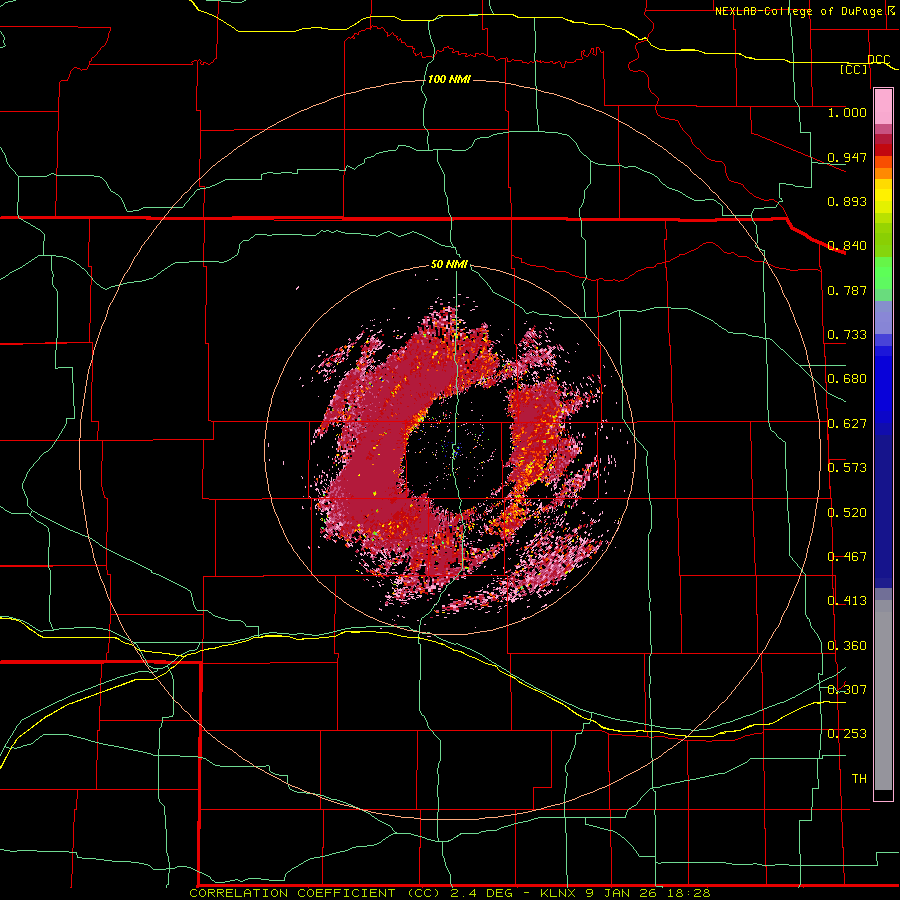Click the 50 NMI range ring label

click(x=449, y=265)
